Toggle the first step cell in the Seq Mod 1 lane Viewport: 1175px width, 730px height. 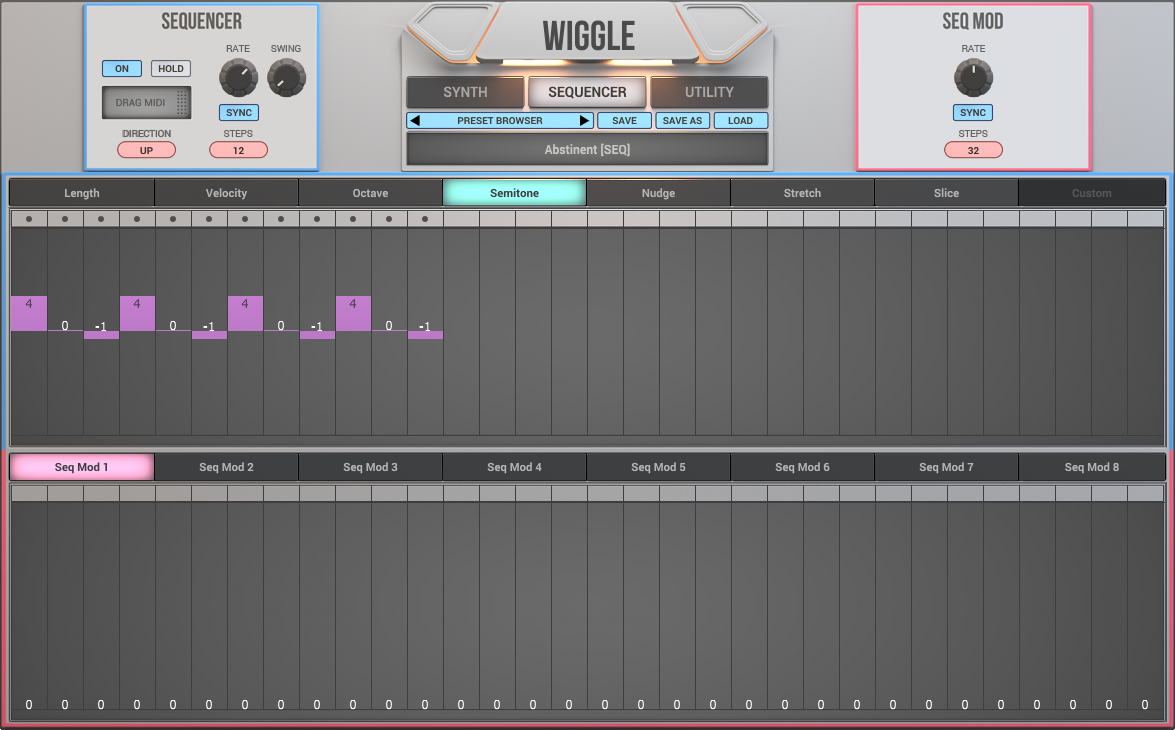tap(29, 493)
